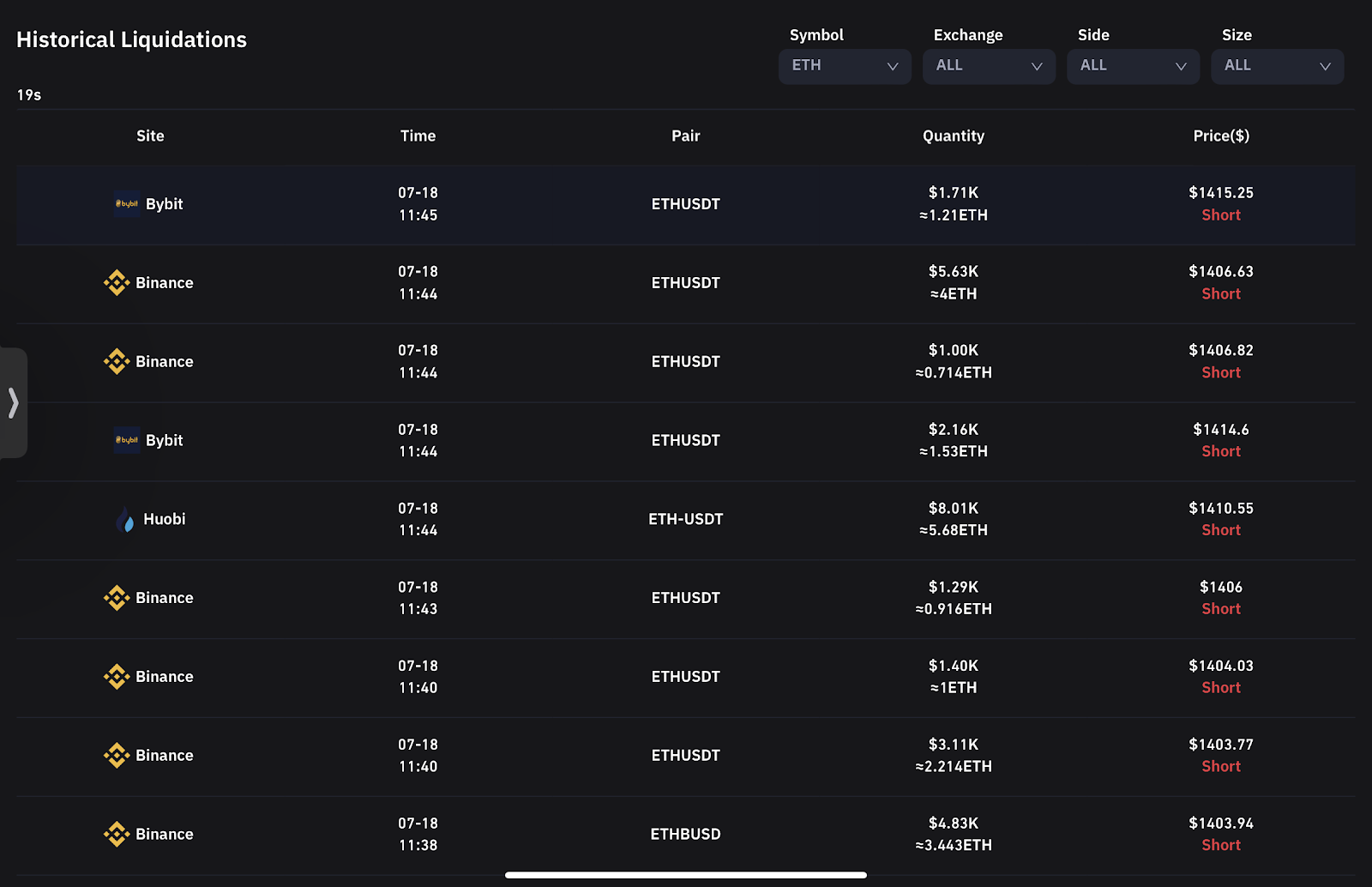Click the 19s refresh timer text

pyautogui.click(x=29, y=95)
